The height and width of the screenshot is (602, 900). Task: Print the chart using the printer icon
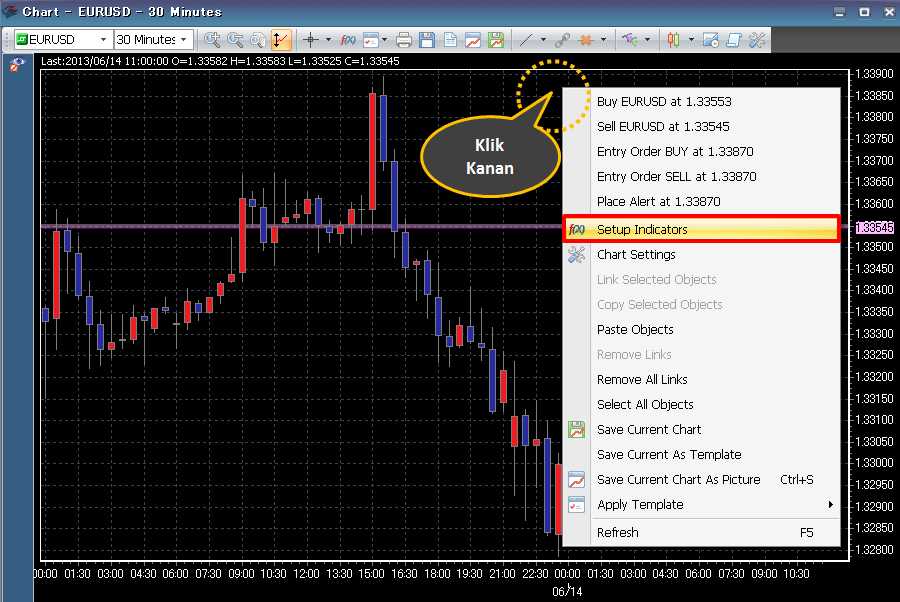tap(404, 40)
